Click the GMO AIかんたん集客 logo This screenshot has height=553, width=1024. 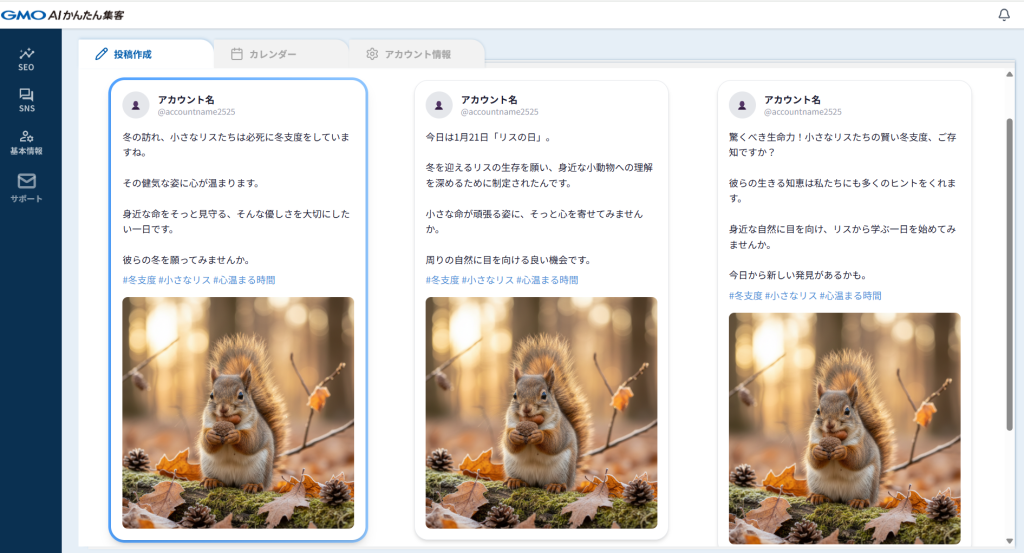click(62, 14)
